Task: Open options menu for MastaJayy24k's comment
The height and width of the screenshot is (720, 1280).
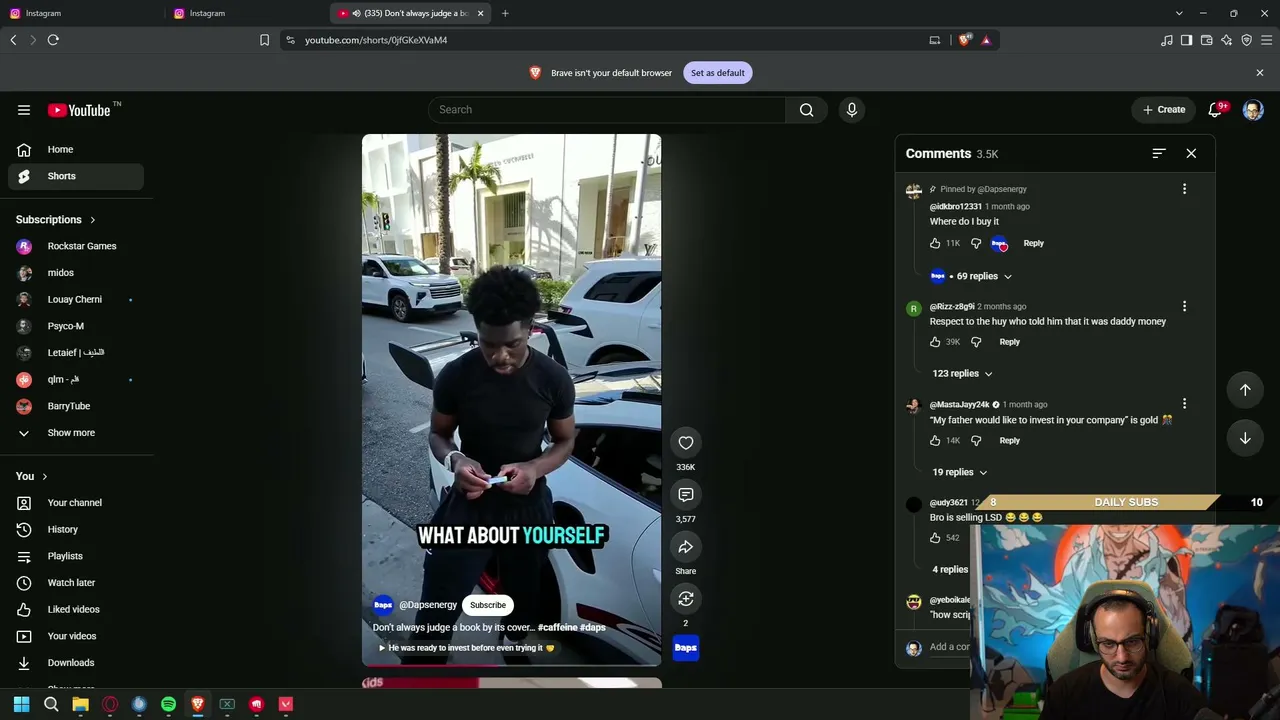Action: 1184,405
